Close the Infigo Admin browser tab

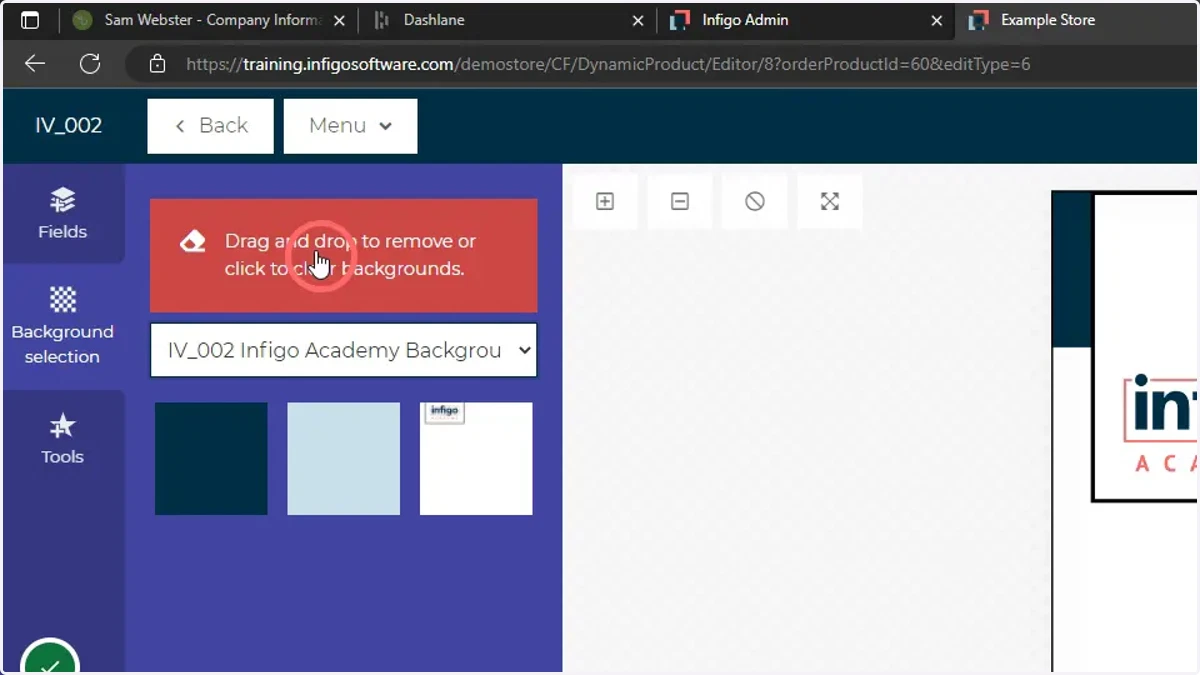click(x=937, y=20)
